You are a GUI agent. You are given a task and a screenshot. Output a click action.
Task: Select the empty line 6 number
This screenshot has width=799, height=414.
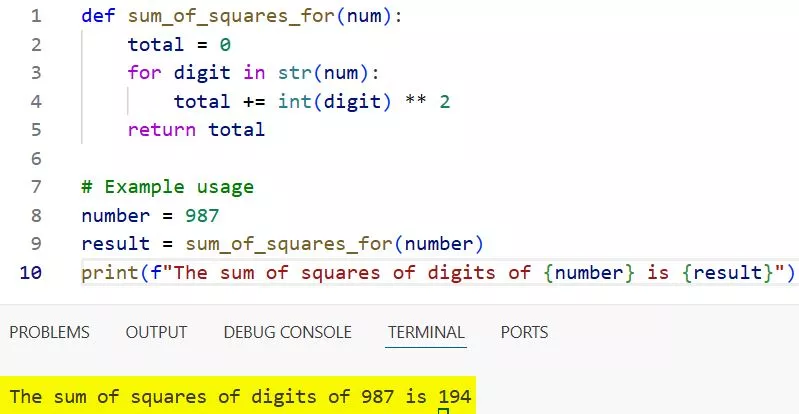tap(37, 158)
